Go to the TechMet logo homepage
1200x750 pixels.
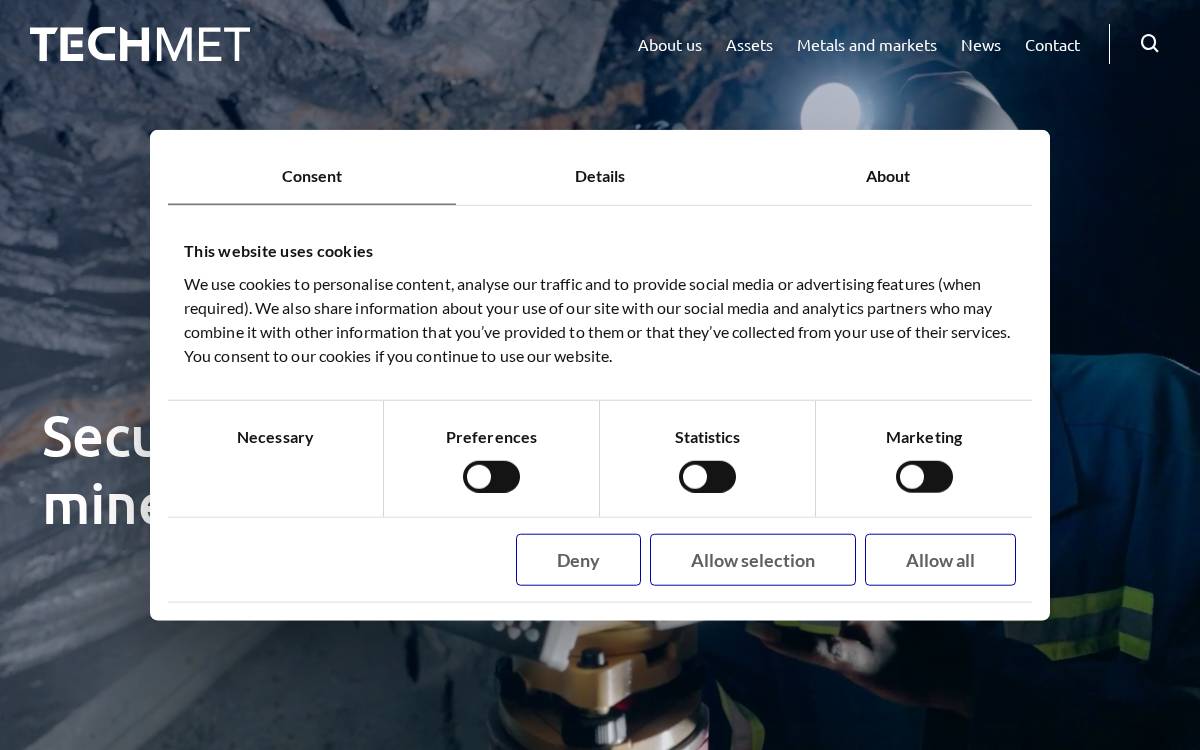[140, 45]
